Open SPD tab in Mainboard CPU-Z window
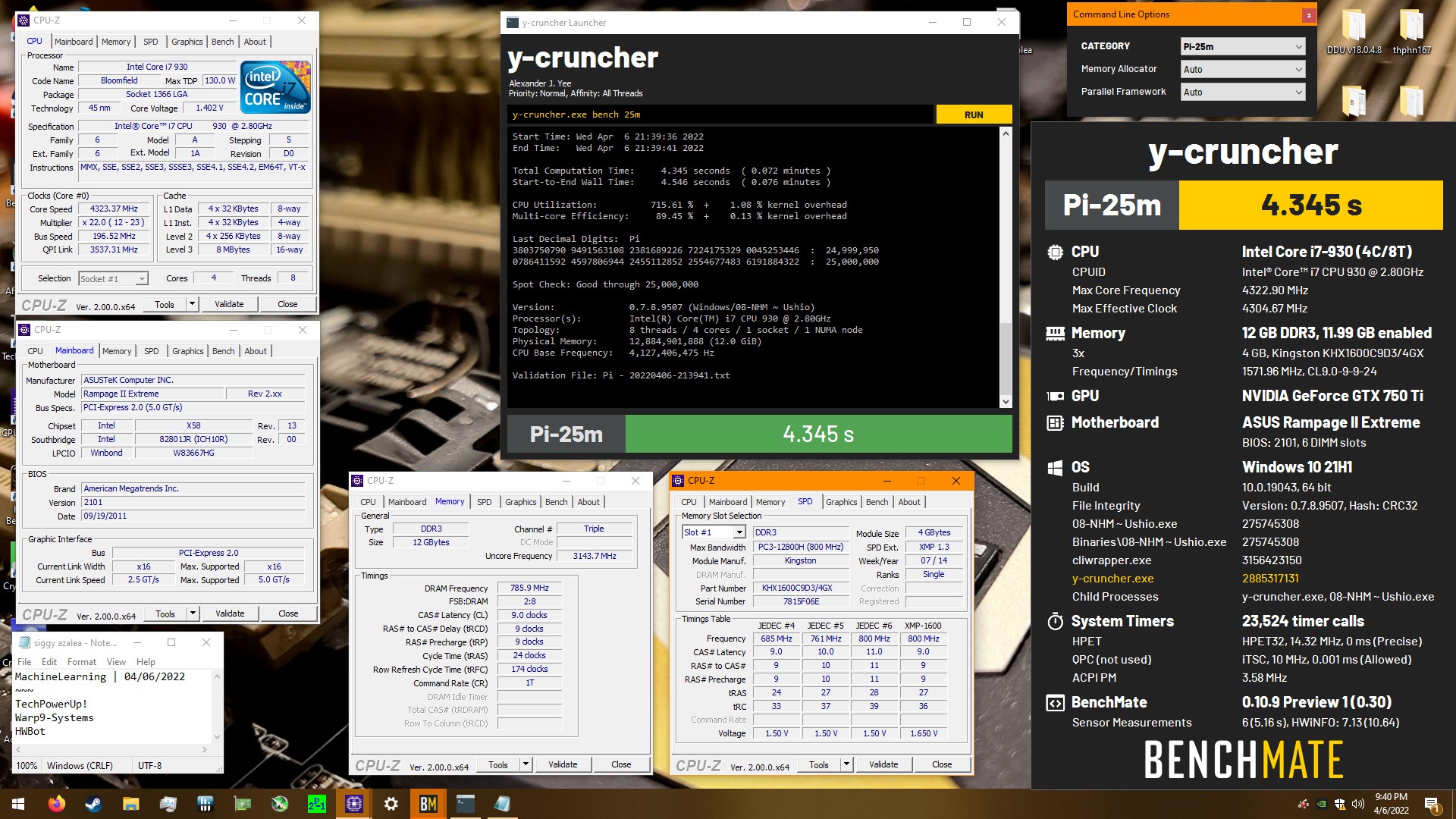 pos(152,351)
